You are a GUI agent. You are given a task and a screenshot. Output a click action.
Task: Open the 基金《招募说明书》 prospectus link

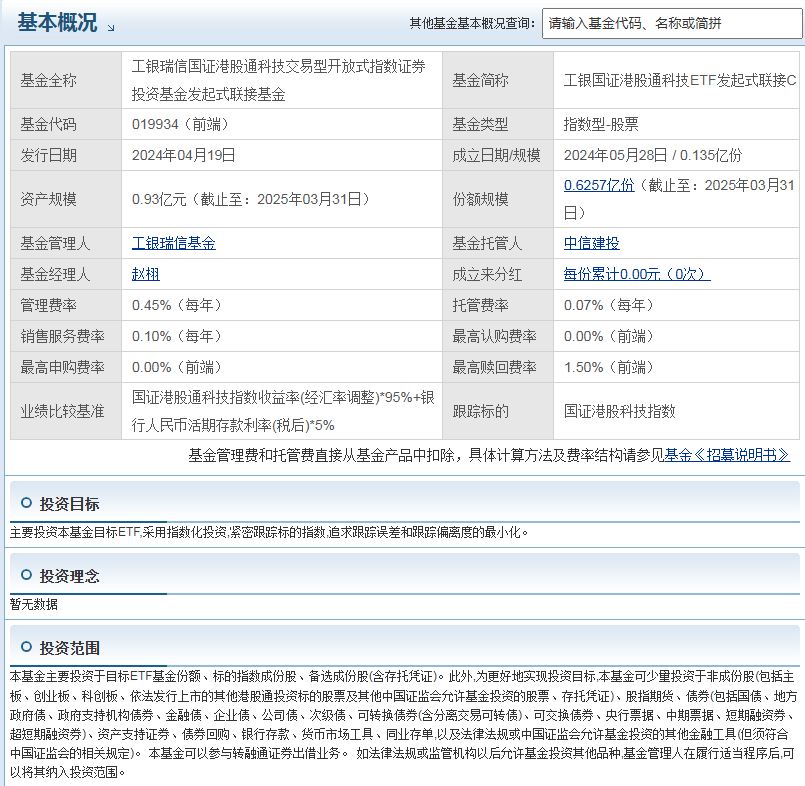point(727,455)
